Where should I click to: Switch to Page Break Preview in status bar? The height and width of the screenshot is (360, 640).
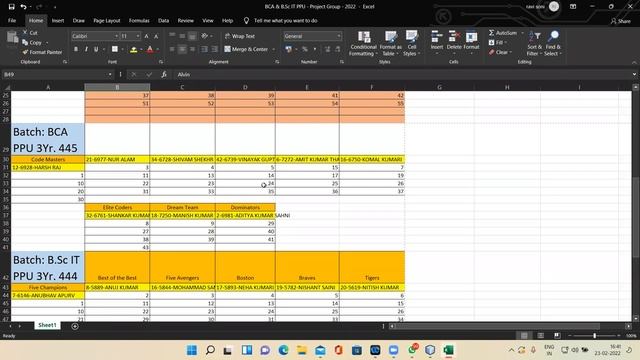(557, 336)
